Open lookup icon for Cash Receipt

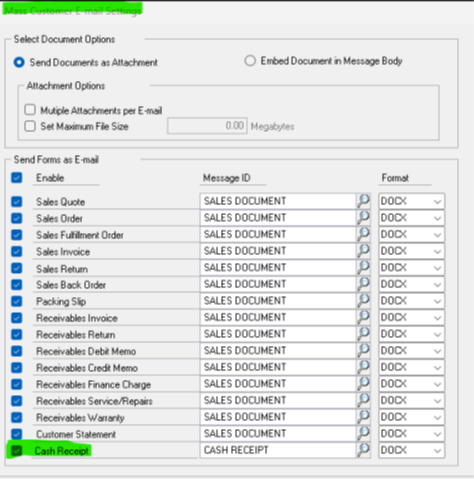click(x=363, y=450)
